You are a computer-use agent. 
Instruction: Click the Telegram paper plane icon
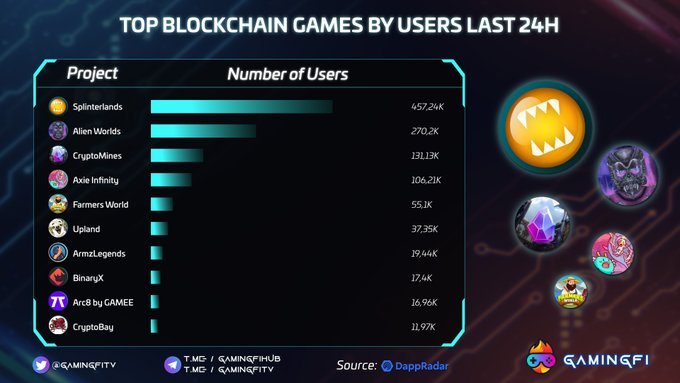pyautogui.click(x=173, y=365)
